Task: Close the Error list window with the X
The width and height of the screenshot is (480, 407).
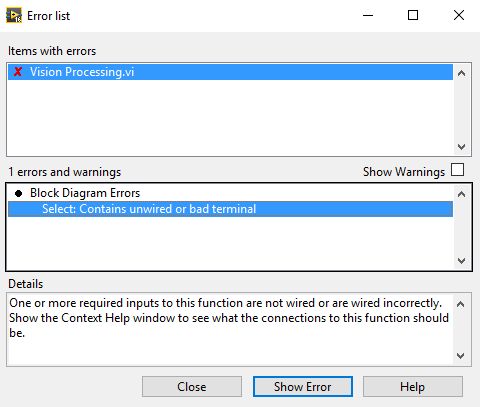Action: (x=459, y=15)
